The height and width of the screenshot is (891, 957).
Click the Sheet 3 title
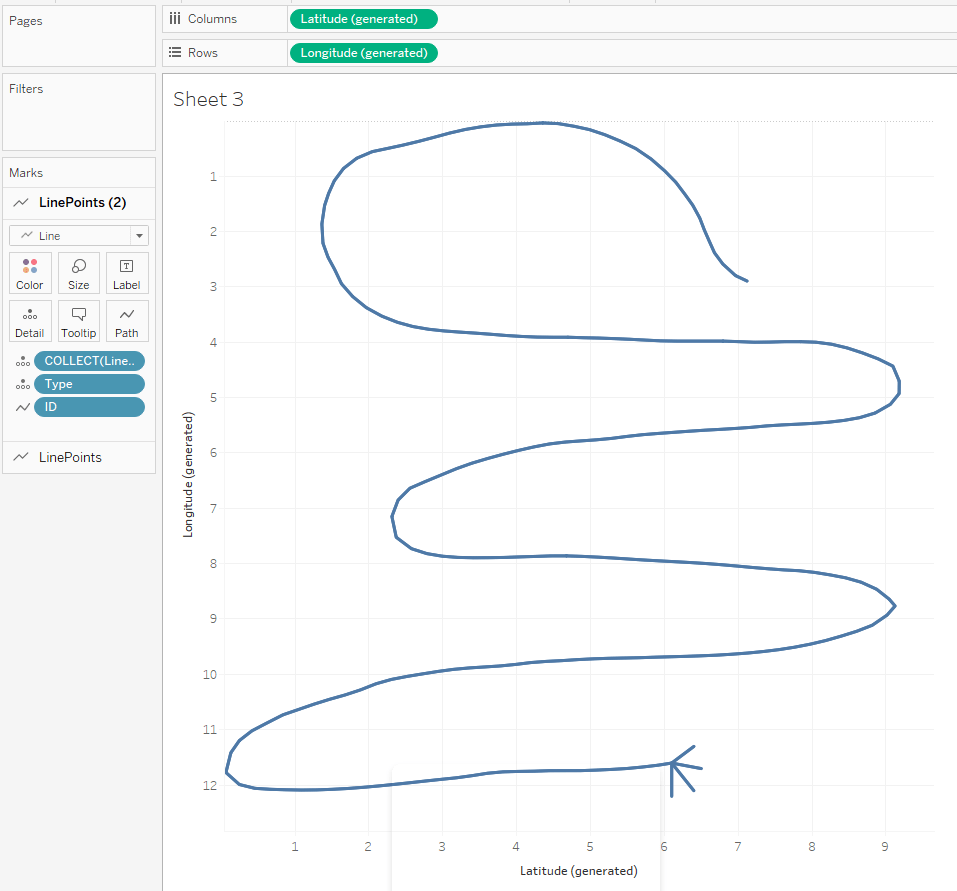click(x=208, y=99)
